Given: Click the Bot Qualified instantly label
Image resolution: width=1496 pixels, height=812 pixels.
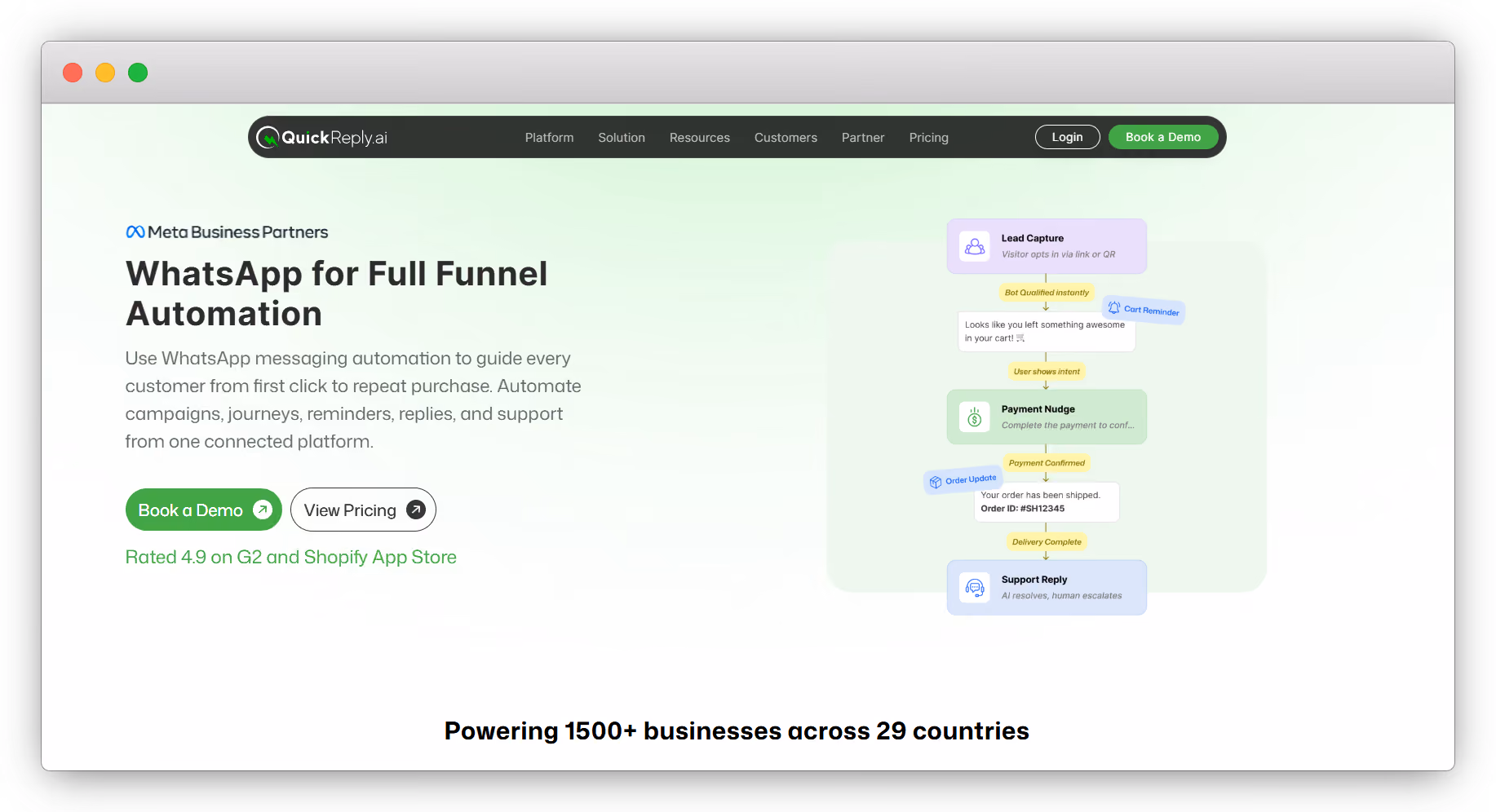Looking at the screenshot, I should [1047, 293].
